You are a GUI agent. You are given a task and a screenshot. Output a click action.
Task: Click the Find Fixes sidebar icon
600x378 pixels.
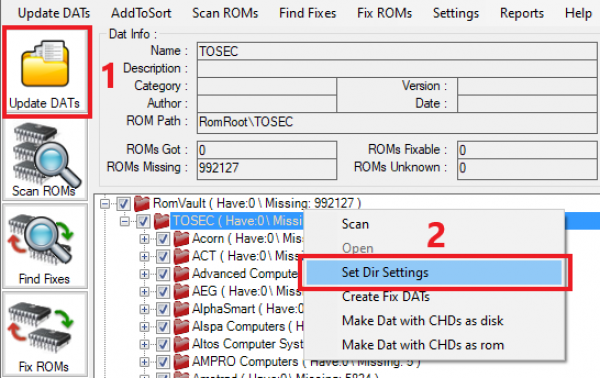42,241
